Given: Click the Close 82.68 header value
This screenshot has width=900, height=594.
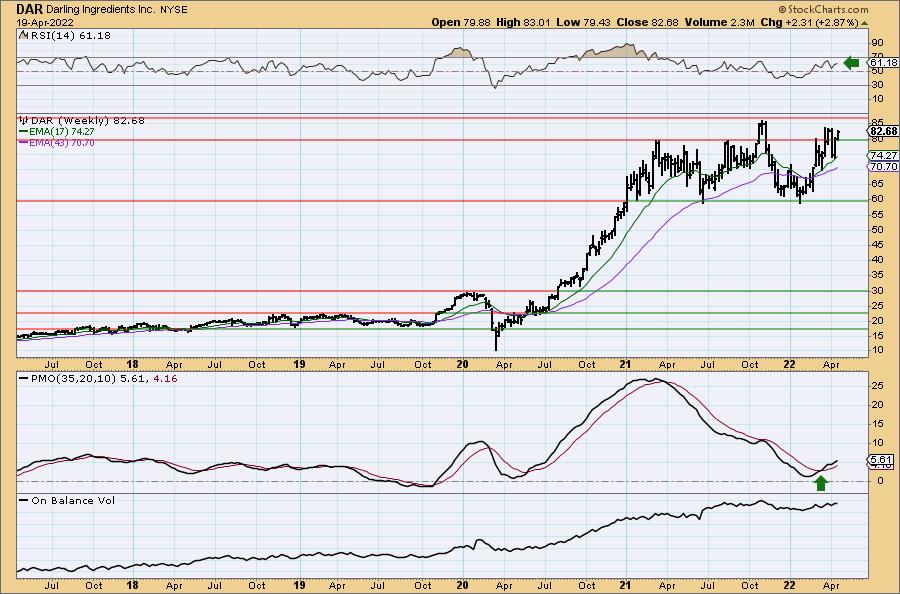Looking at the screenshot, I should click(x=647, y=22).
